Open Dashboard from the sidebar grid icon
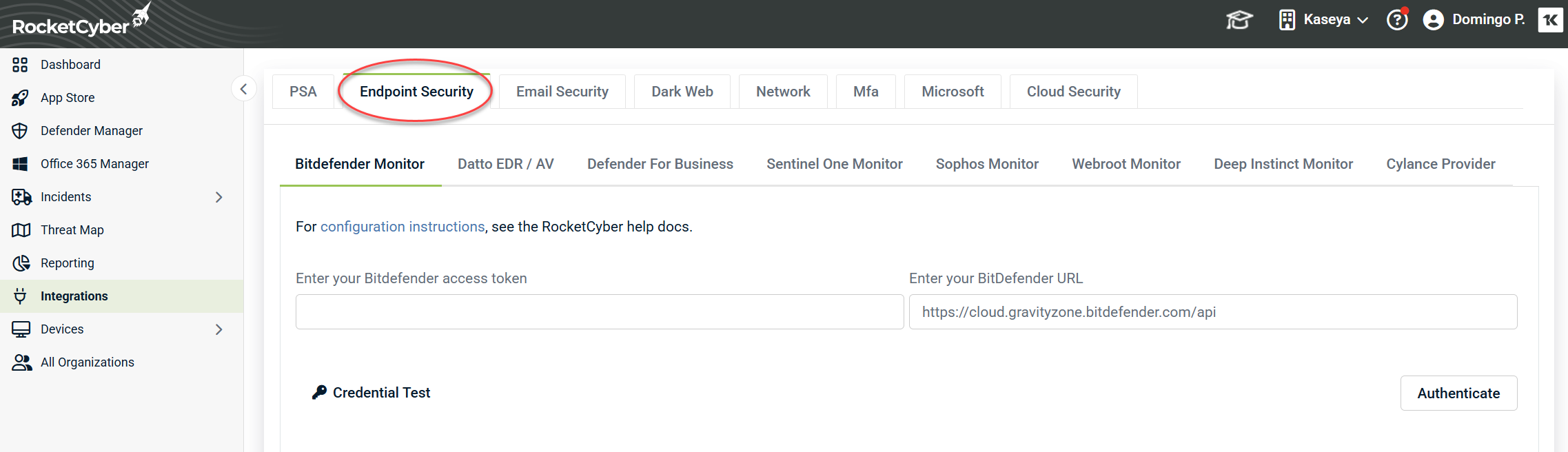The width and height of the screenshot is (1568, 452). point(20,65)
